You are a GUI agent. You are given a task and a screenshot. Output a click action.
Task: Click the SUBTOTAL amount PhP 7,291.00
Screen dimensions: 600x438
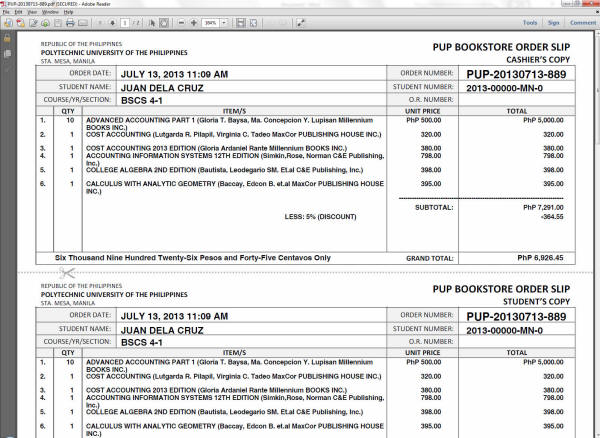coord(543,207)
